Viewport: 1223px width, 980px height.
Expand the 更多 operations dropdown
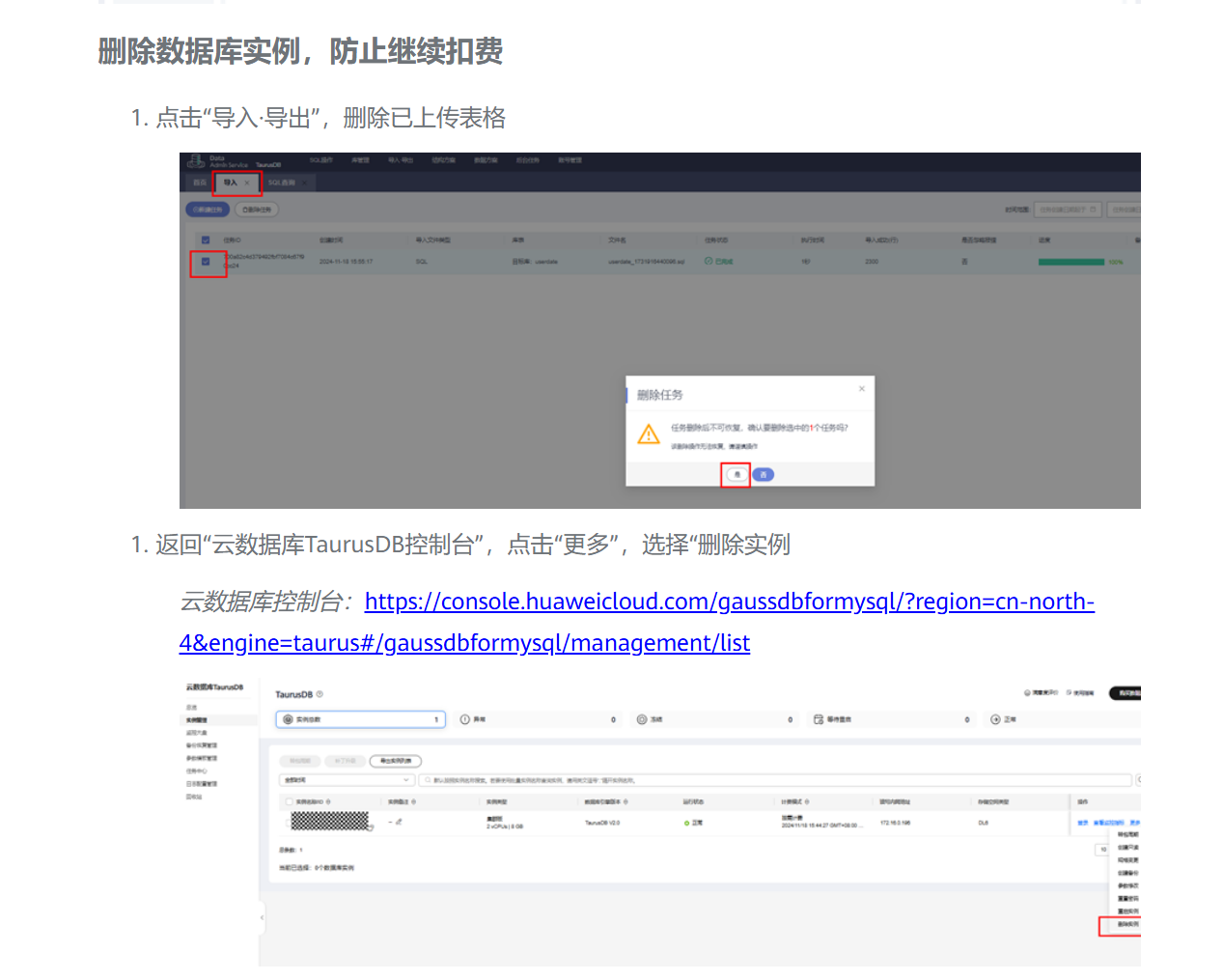(x=1135, y=823)
